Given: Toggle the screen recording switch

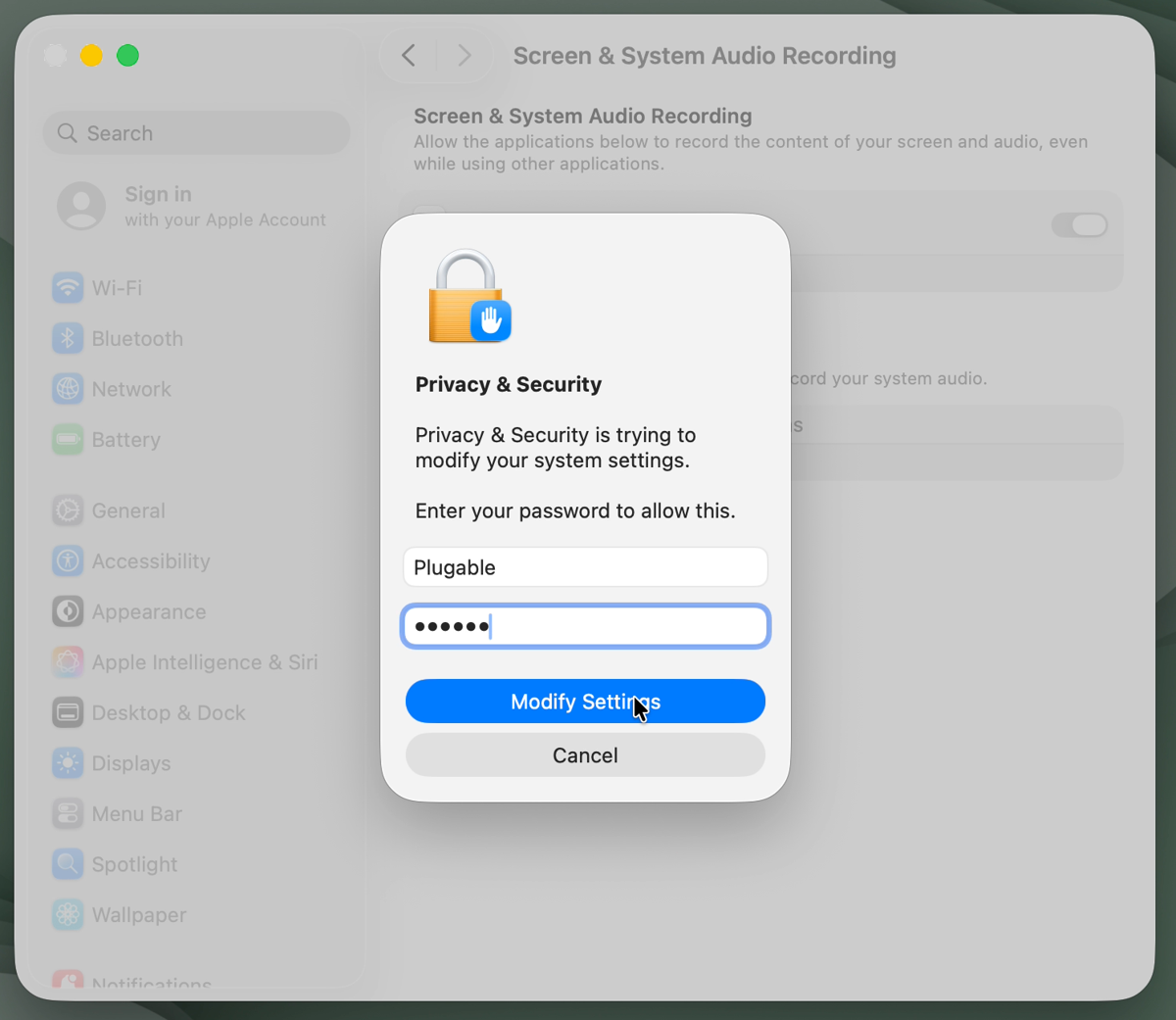Looking at the screenshot, I should point(1080,225).
